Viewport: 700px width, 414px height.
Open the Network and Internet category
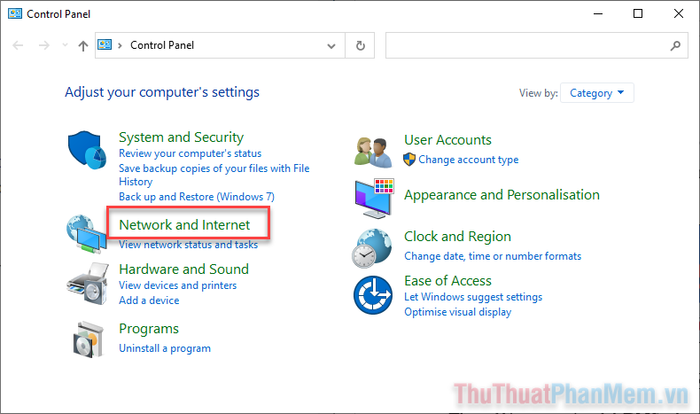click(x=184, y=225)
